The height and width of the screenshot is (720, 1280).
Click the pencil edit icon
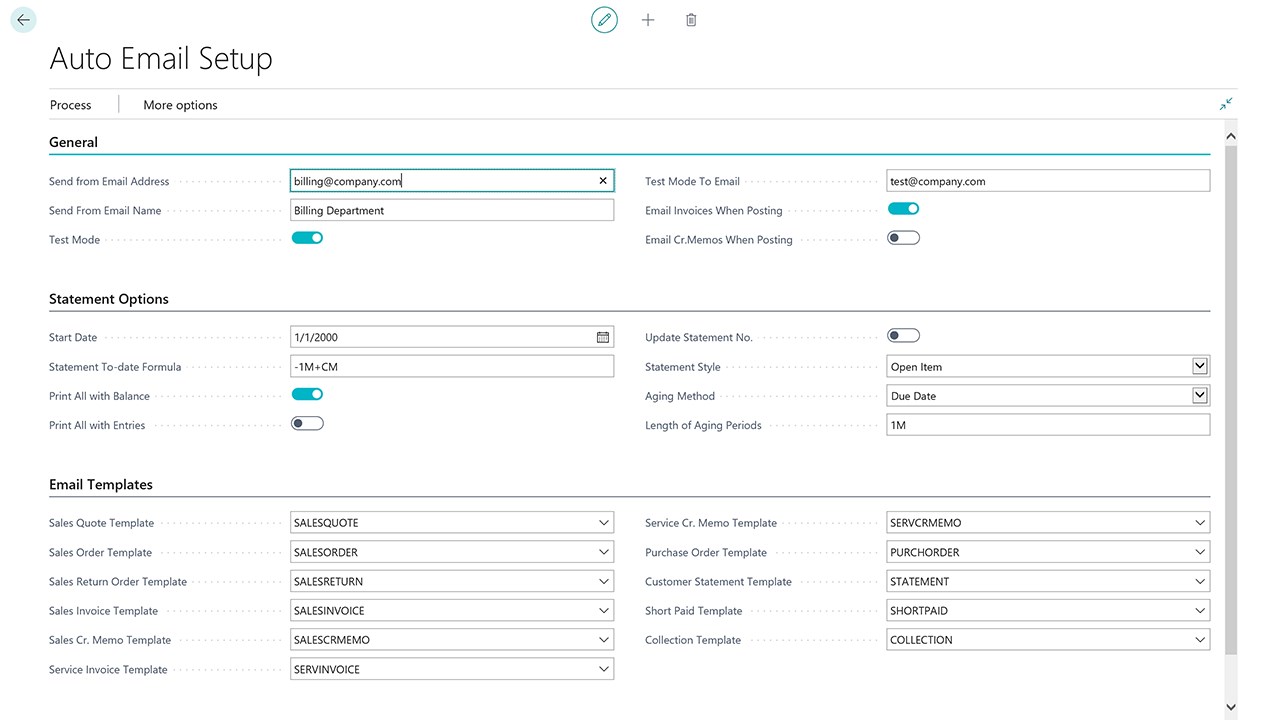click(604, 20)
